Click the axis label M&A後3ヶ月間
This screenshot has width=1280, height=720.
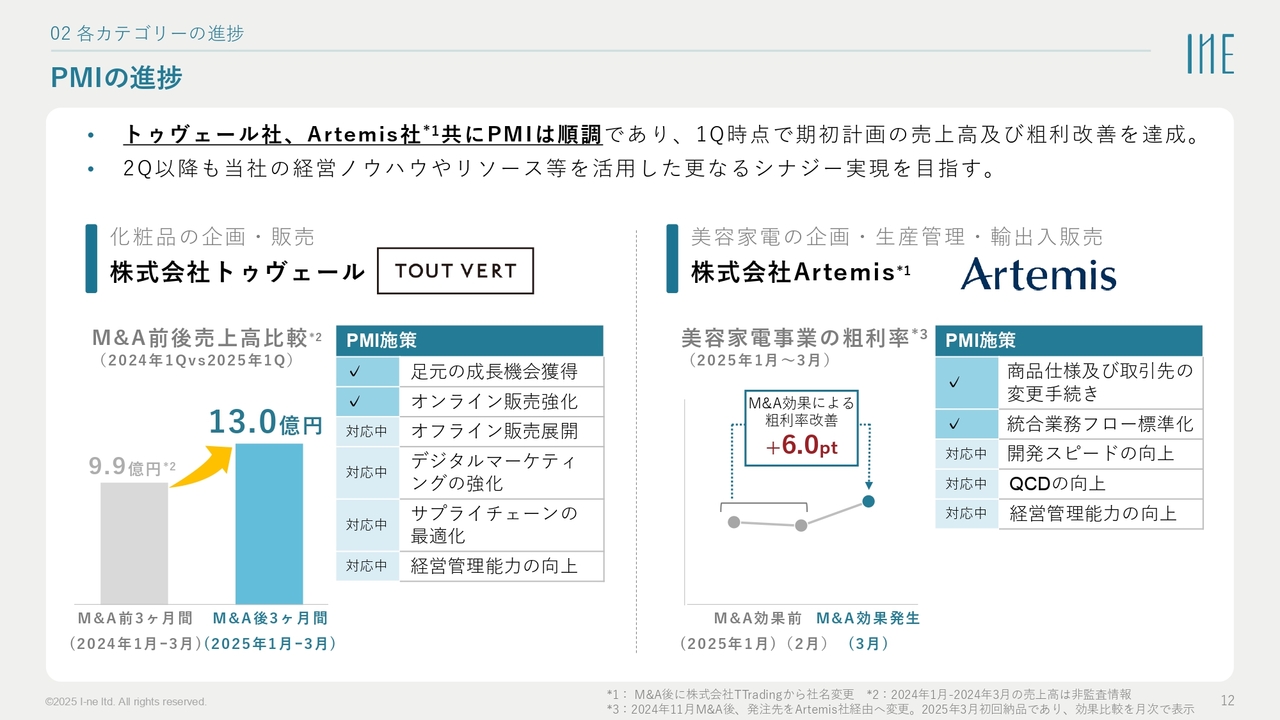point(270,618)
